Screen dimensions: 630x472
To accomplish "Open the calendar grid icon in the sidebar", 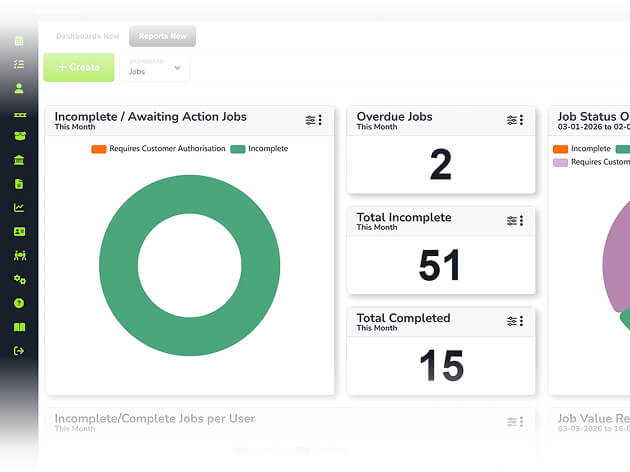I will (x=19, y=41).
